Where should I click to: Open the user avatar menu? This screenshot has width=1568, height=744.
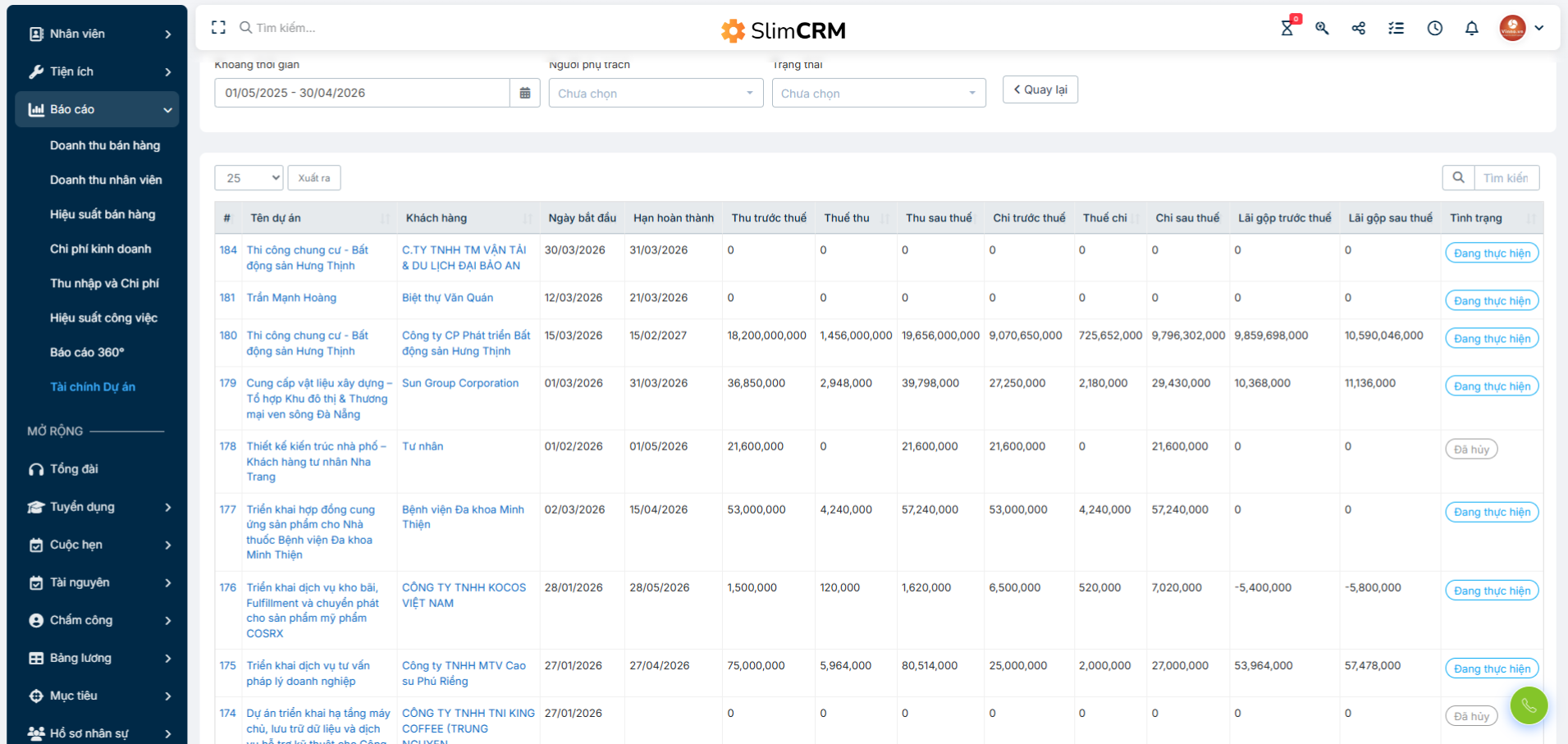pos(1521,29)
